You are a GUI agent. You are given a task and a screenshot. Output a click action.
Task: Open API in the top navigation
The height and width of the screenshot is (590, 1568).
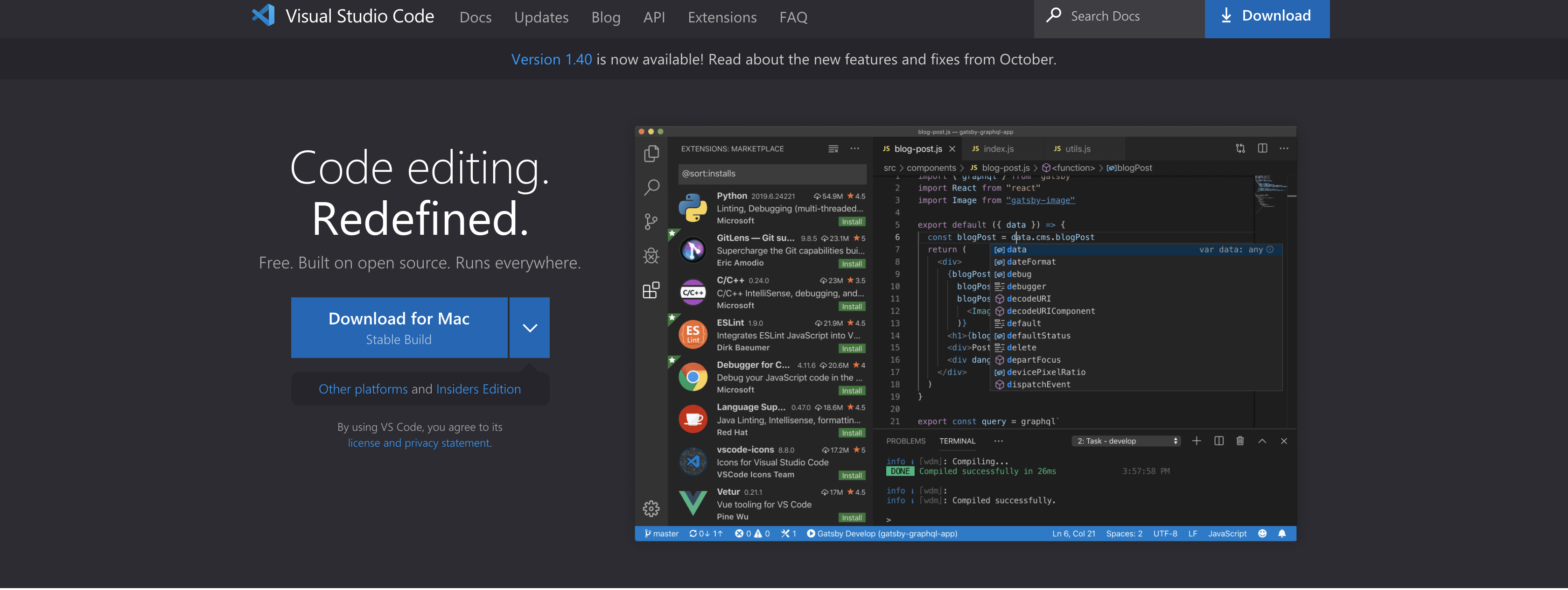click(x=654, y=17)
